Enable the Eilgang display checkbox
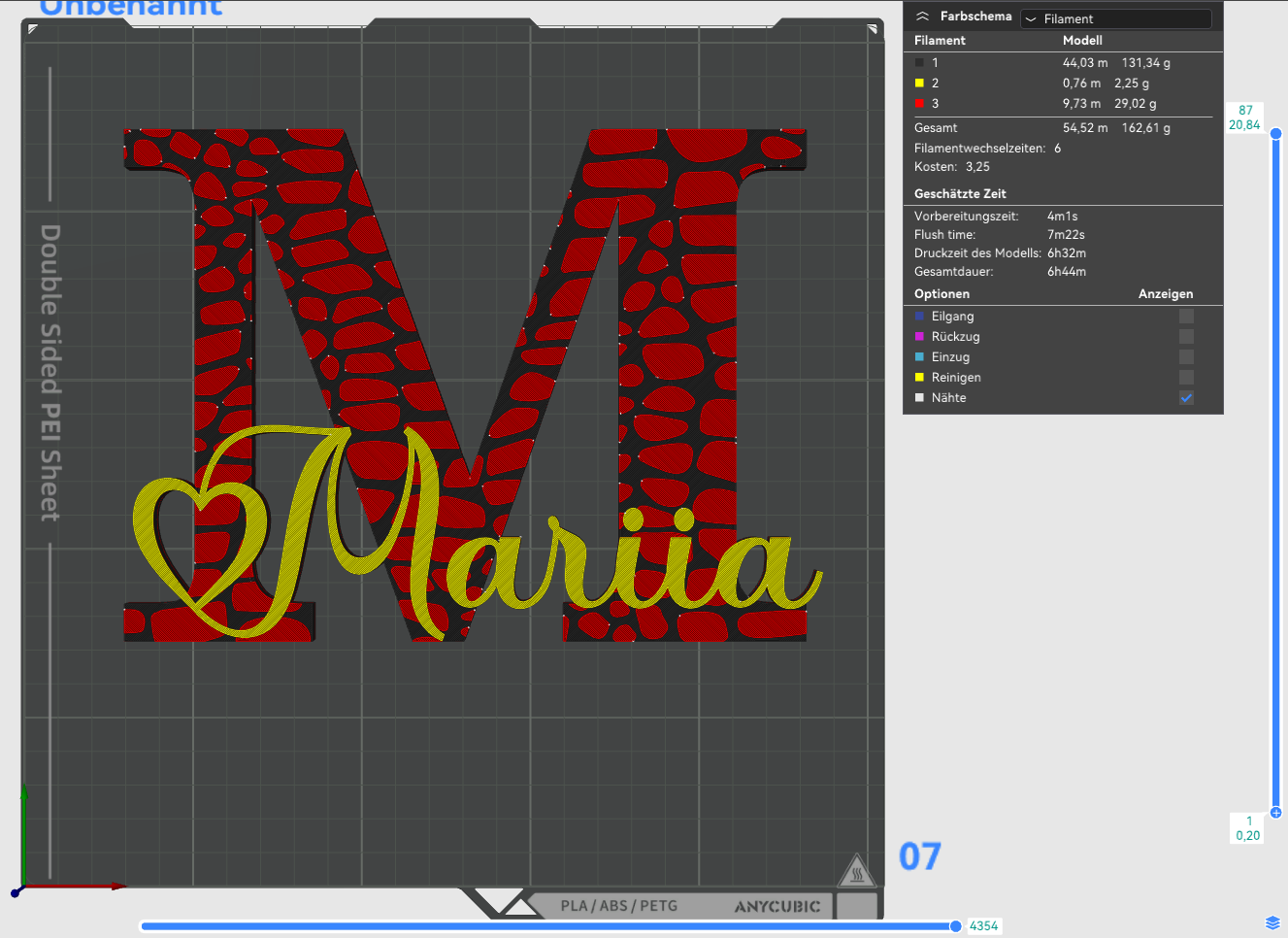This screenshot has height=938, width=1288. (1186, 316)
